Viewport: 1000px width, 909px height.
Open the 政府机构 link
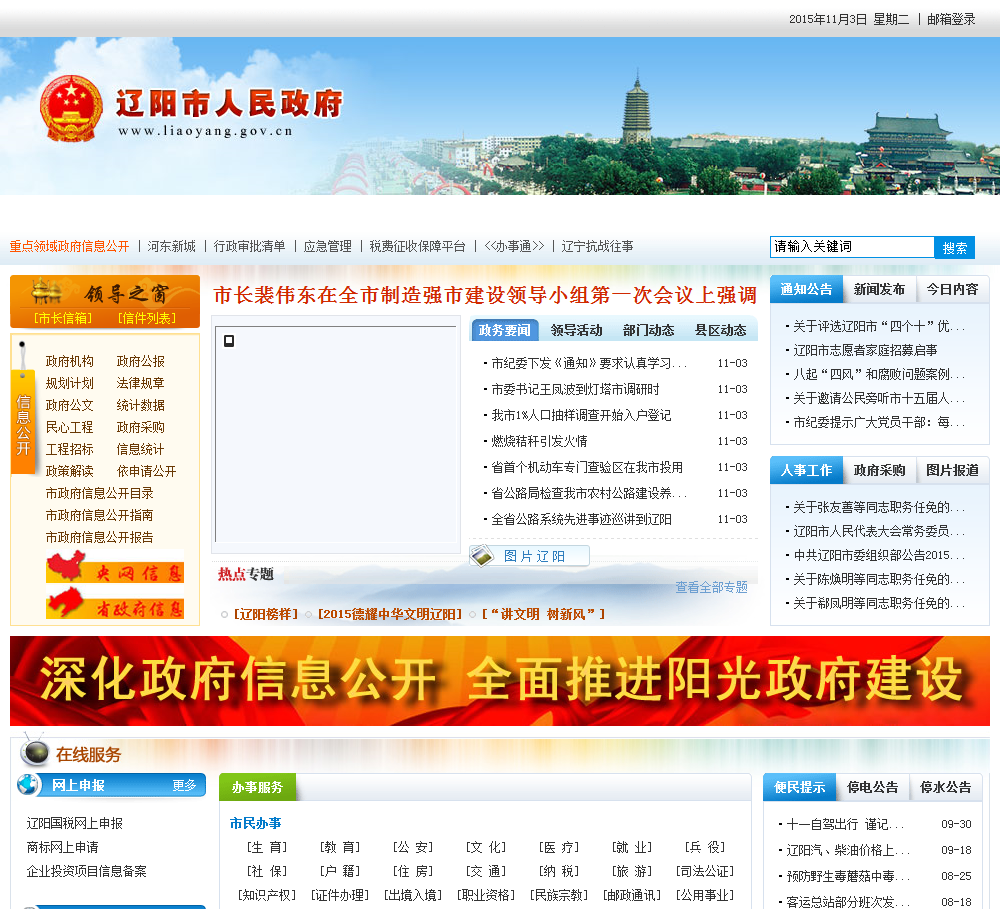click(70, 362)
